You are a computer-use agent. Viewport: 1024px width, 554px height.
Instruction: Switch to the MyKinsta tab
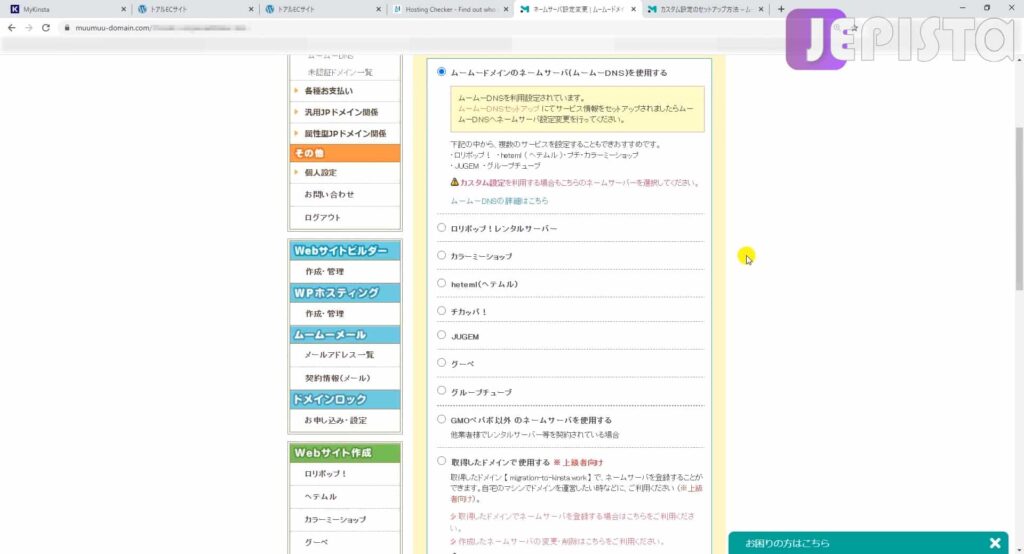tap(65, 9)
